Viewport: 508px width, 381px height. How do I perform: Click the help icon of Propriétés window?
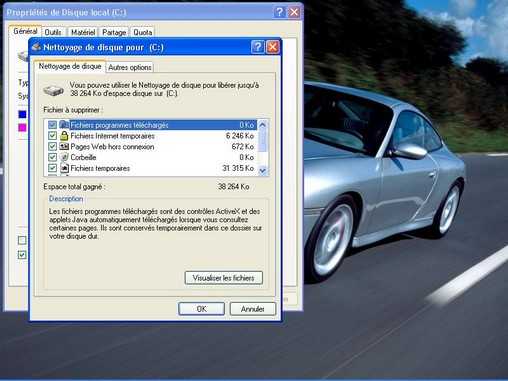point(279,12)
